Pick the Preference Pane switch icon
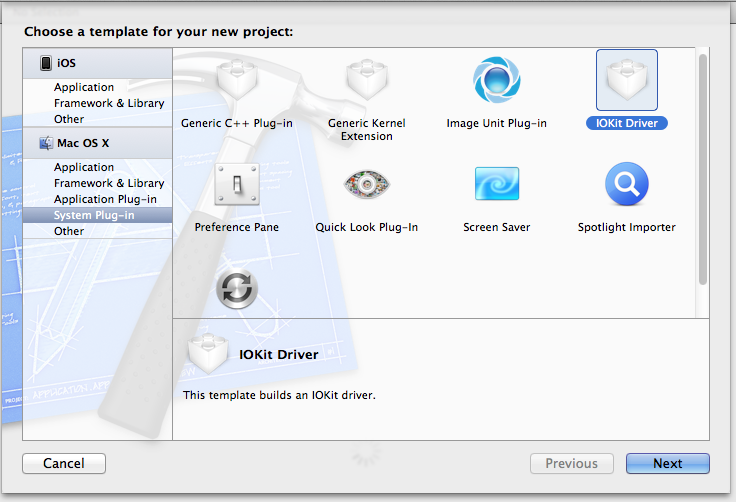 [237, 186]
